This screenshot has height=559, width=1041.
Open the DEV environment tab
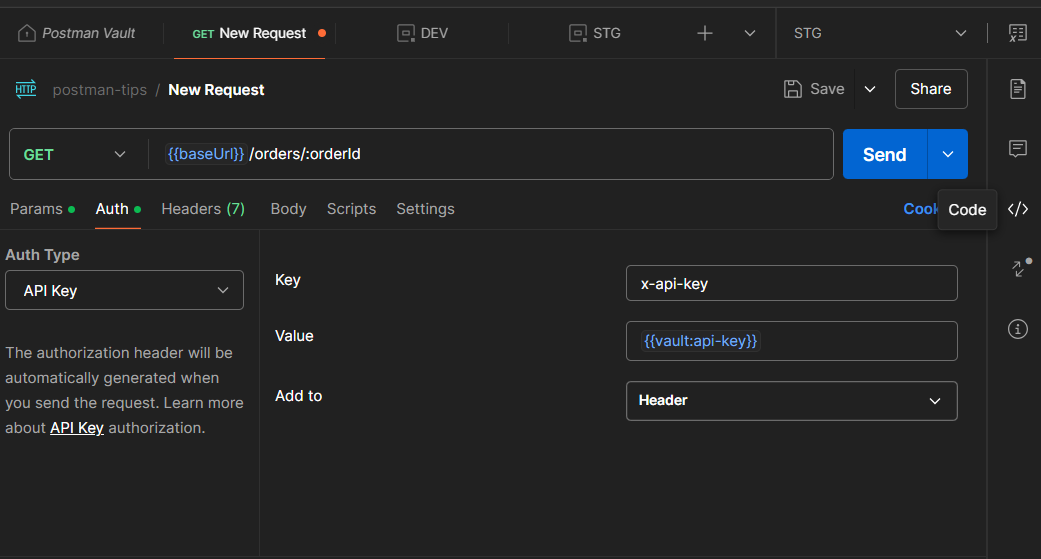[422, 33]
